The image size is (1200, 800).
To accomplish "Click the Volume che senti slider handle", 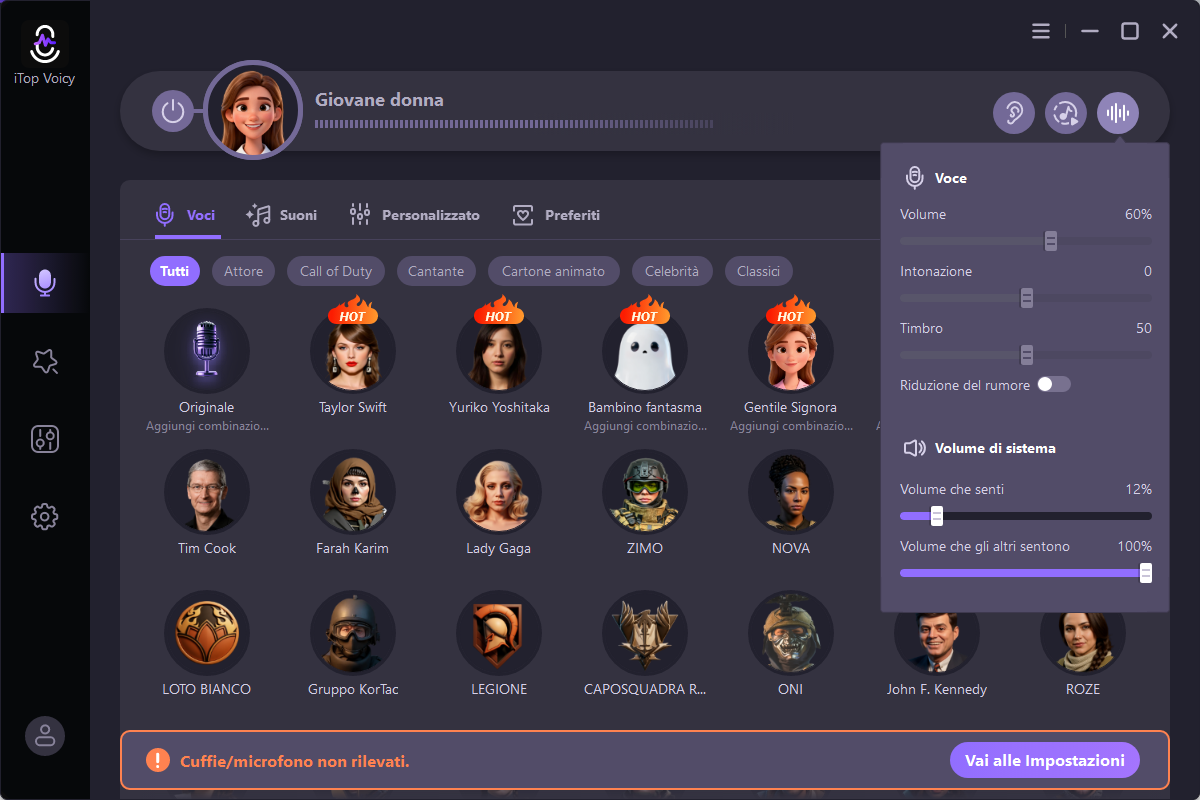I will click(x=937, y=516).
